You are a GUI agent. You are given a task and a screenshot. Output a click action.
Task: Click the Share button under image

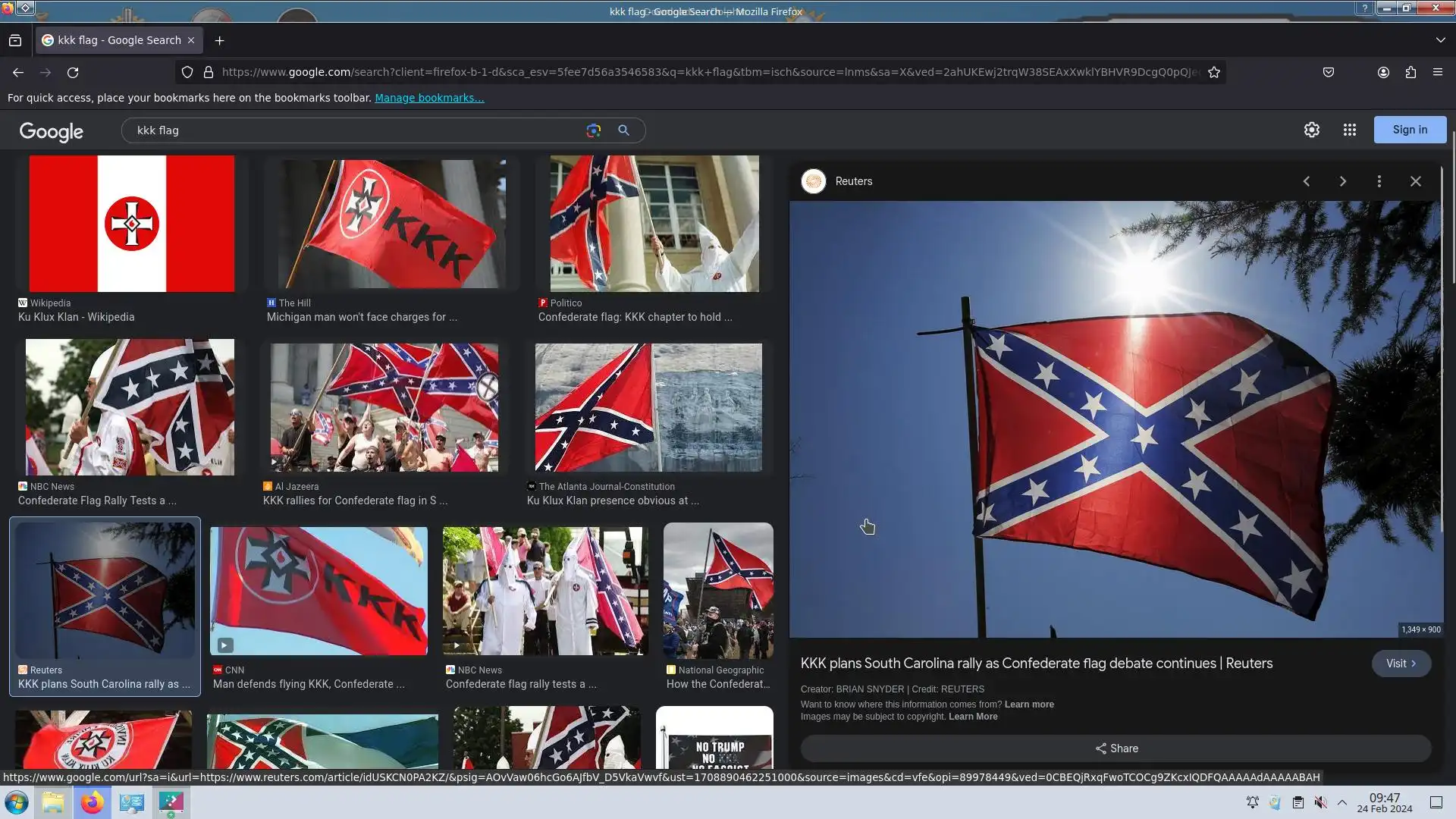pyautogui.click(x=1116, y=748)
